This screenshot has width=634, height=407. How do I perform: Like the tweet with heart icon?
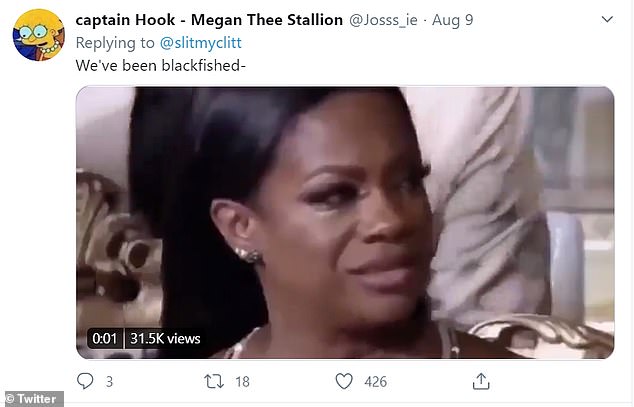click(344, 381)
